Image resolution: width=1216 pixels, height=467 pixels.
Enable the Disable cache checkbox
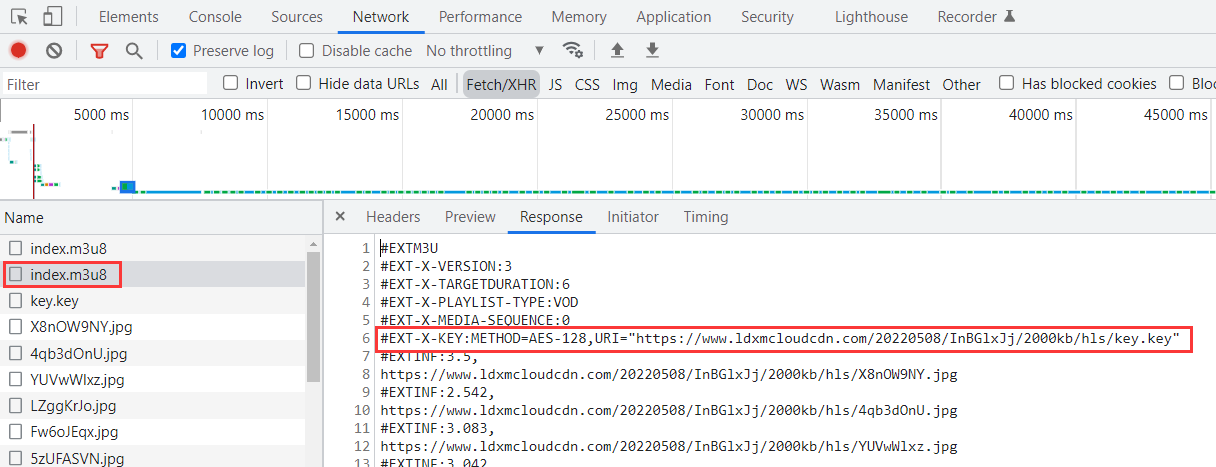(x=307, y=51)
